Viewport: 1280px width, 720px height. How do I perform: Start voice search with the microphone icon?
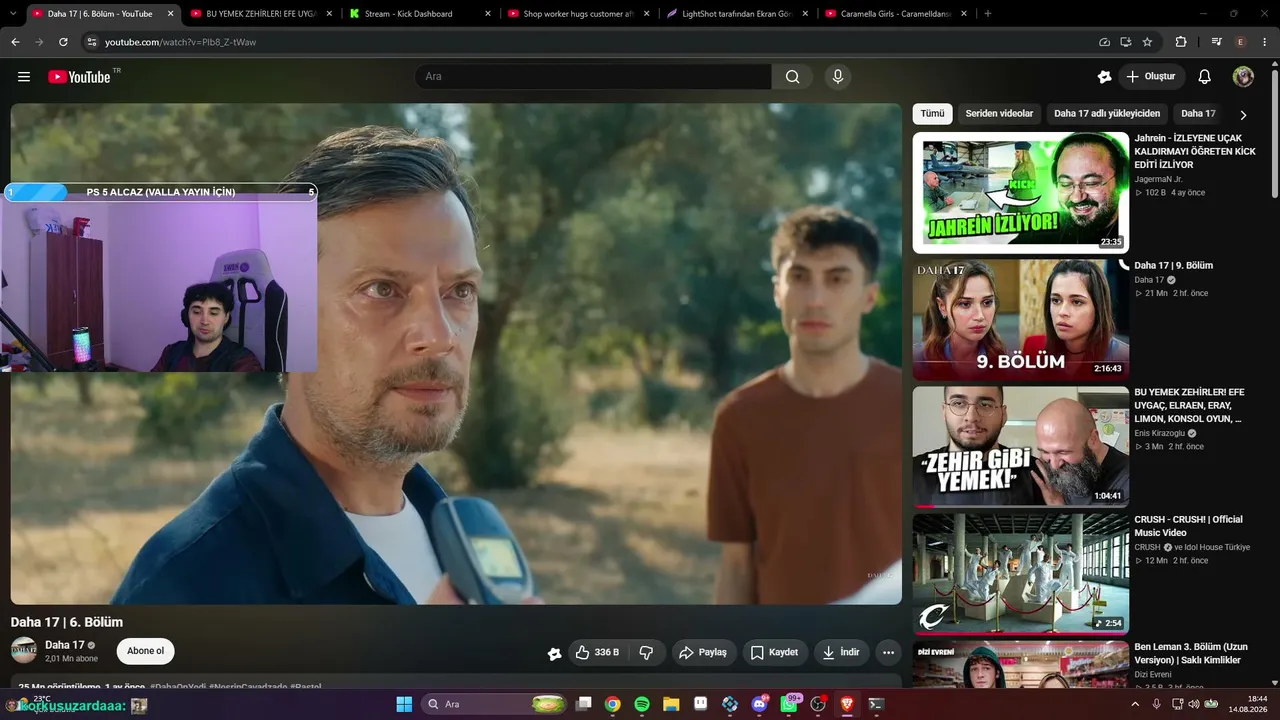(838, 77)
